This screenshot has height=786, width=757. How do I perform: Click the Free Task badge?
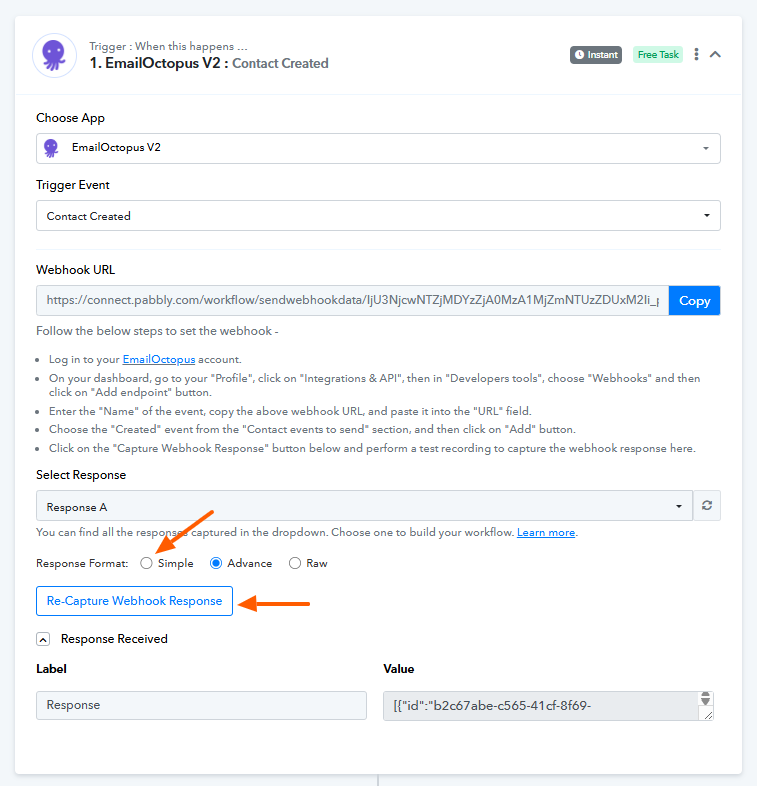658,55
